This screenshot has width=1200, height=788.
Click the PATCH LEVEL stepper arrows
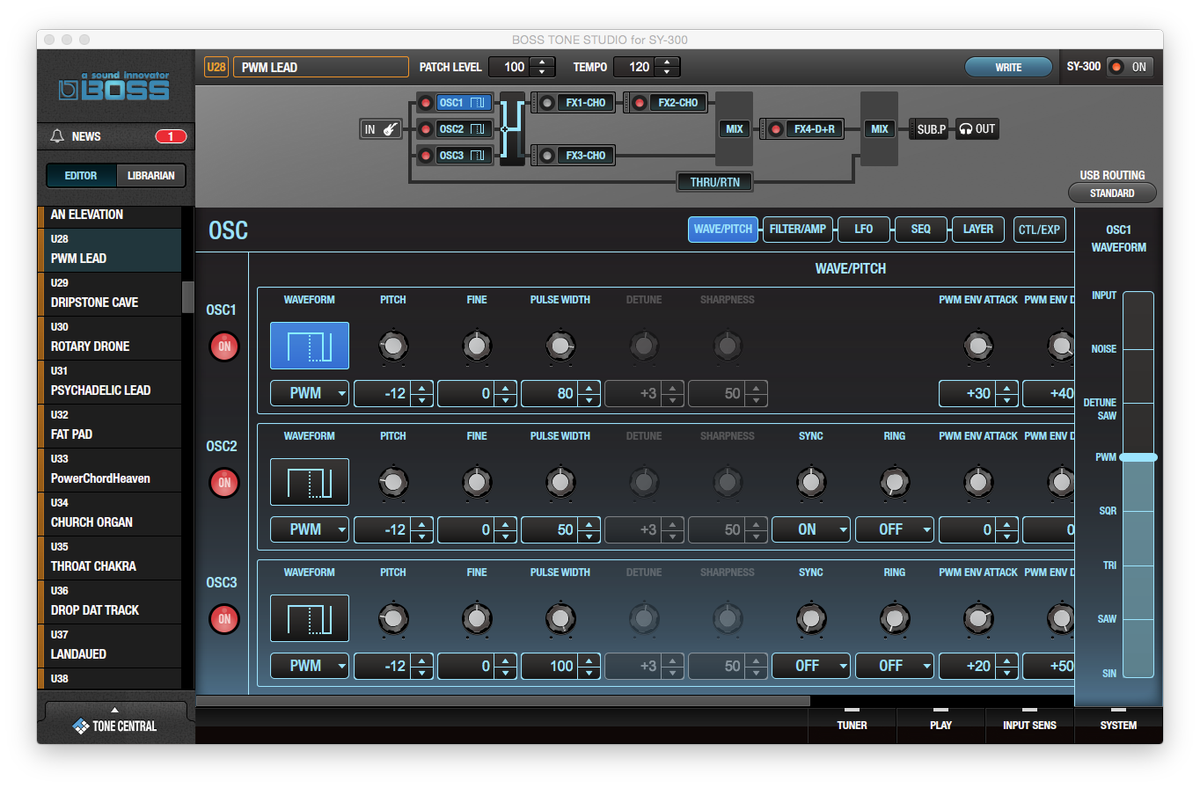(542, 67)
